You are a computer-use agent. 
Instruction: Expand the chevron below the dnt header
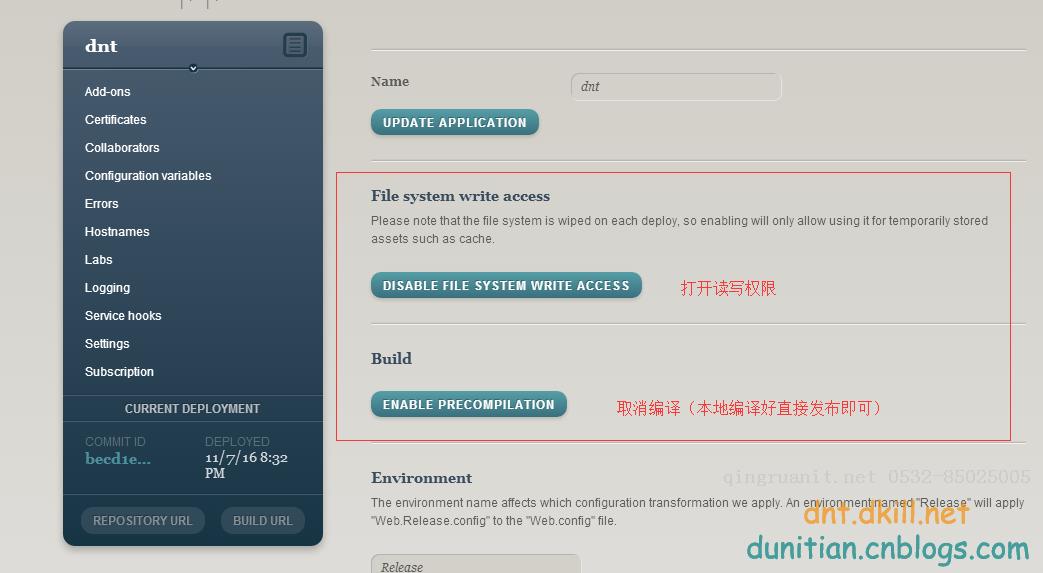193,69
